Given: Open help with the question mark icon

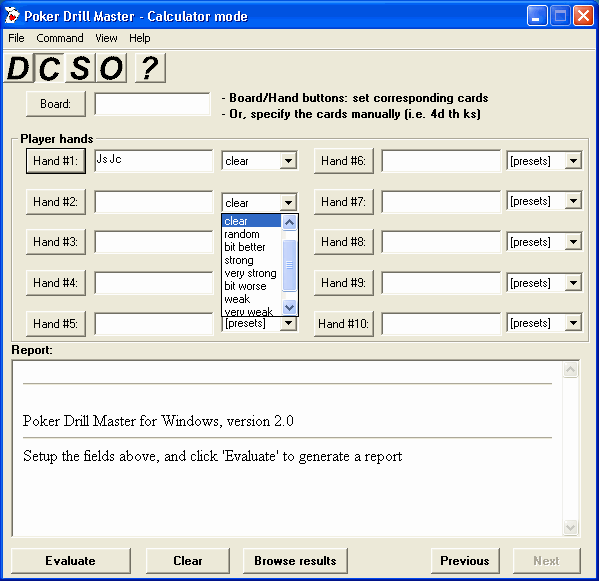Looking at the screenshot, I should tap(150, 68).
